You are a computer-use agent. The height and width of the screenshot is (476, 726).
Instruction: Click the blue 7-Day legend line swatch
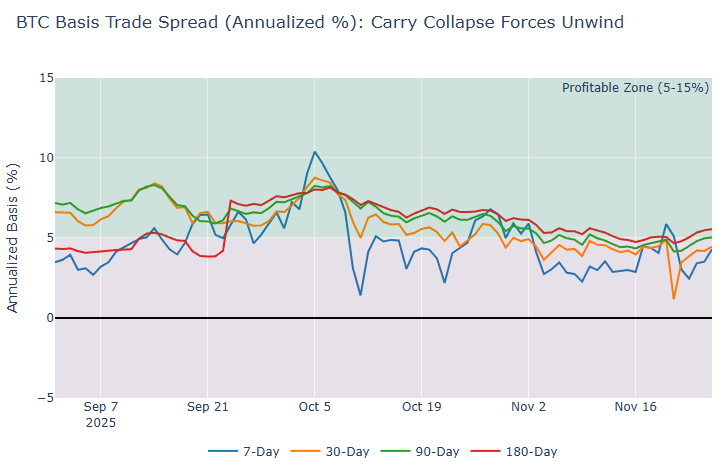(x=222, y=452)
